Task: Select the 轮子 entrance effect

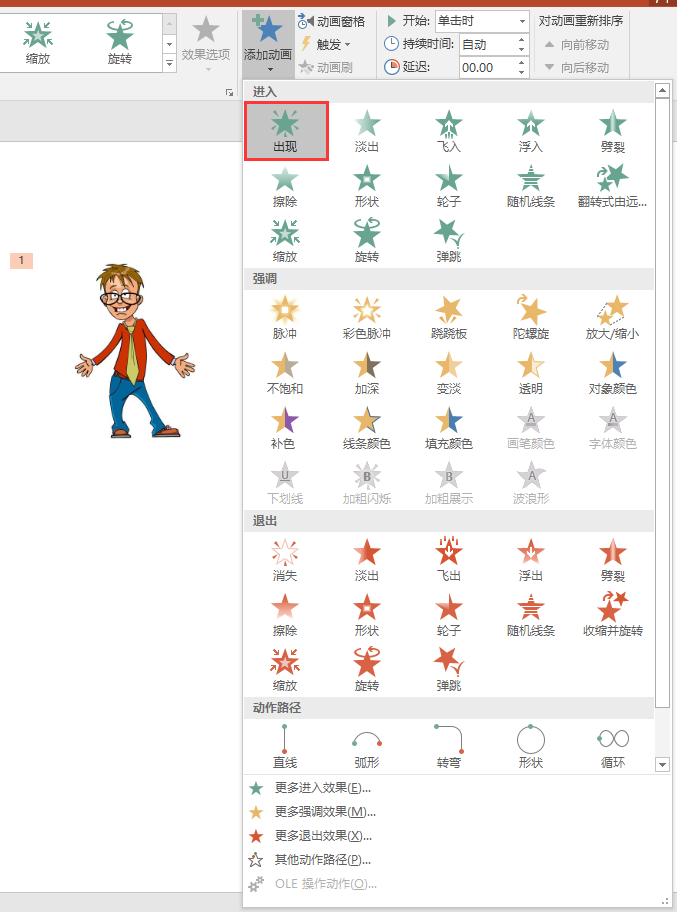Action: tap(449, 187)
